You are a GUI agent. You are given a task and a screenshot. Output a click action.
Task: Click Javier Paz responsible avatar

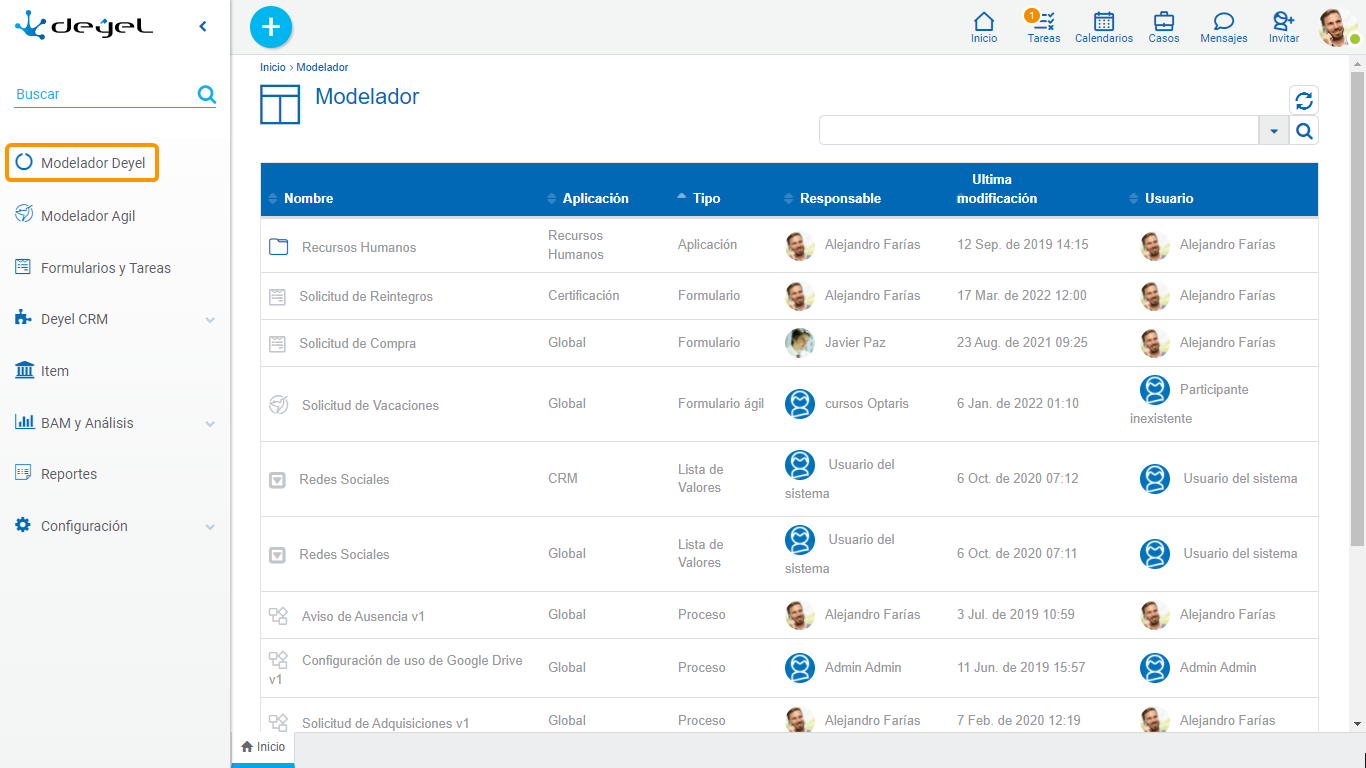tap(800, 343)
